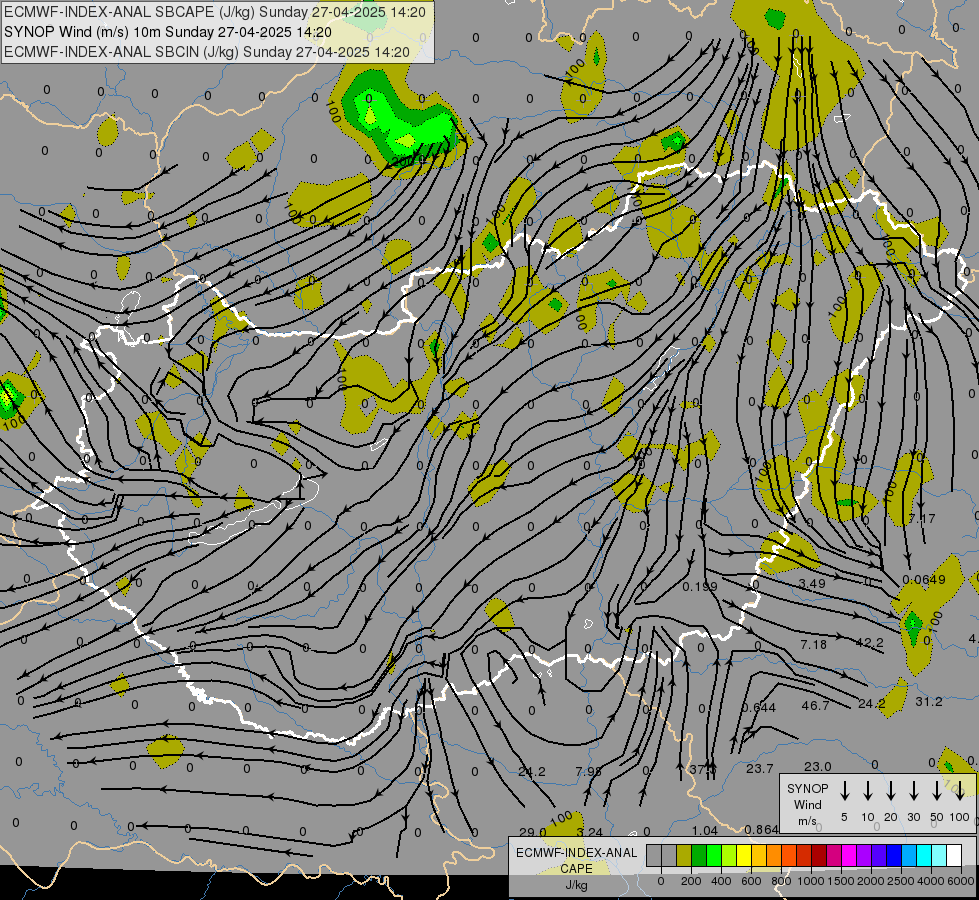Click the '2500' tick on CAPE scale
This screenshot has height=900, width=979.
click(901, 881)
